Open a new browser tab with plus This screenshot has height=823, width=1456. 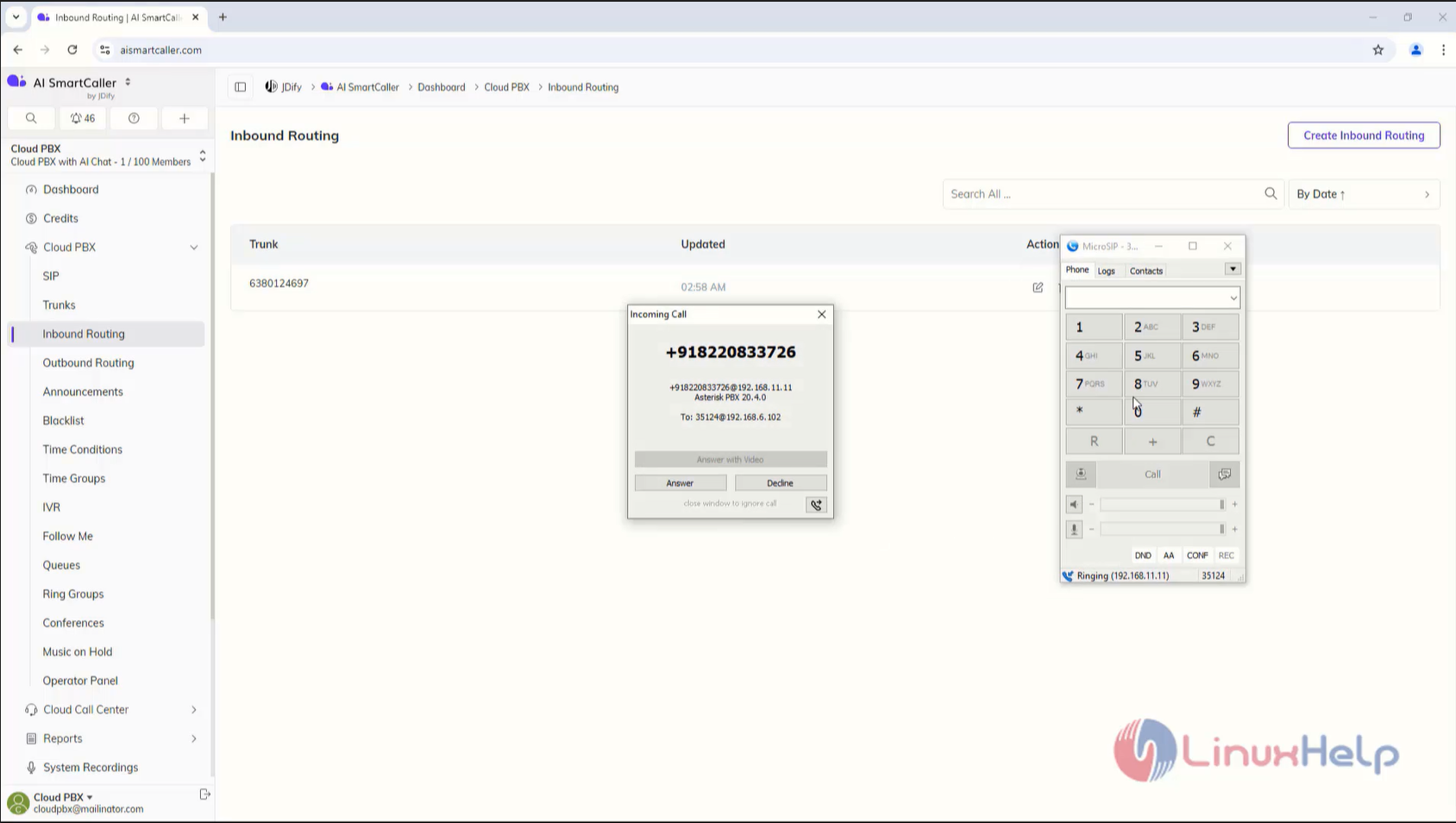(223, 17)
